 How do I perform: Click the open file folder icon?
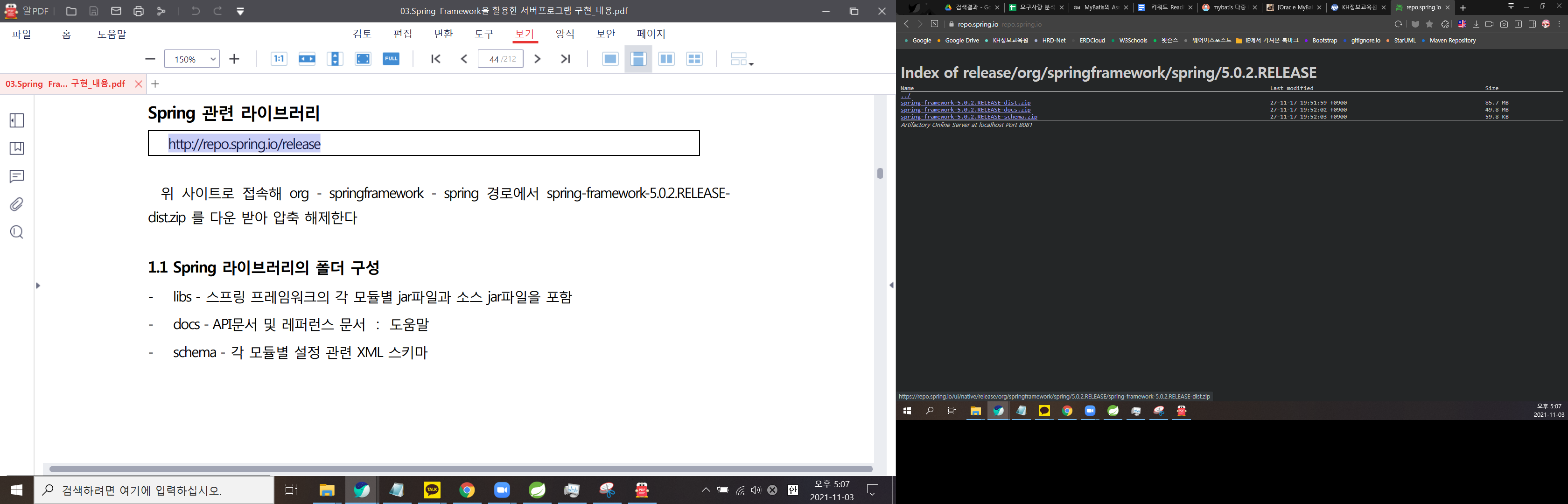[x=71, y=11]
